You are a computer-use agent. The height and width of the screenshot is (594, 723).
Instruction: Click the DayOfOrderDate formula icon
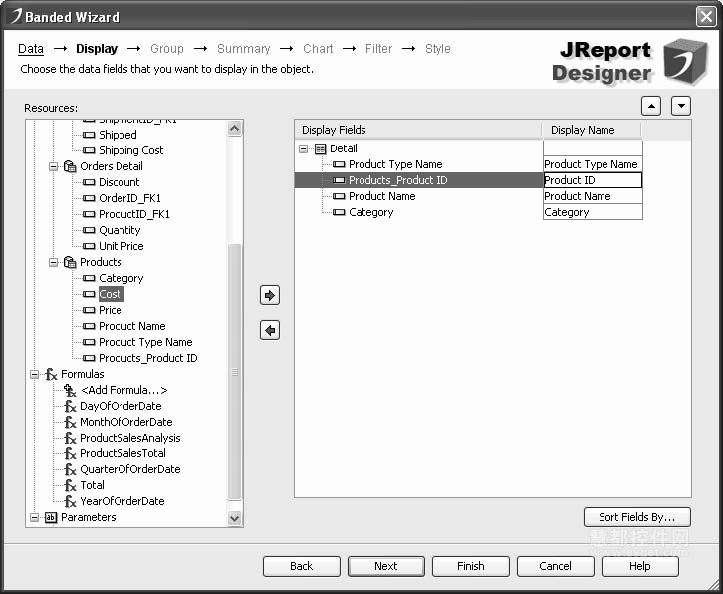point(70,406)
